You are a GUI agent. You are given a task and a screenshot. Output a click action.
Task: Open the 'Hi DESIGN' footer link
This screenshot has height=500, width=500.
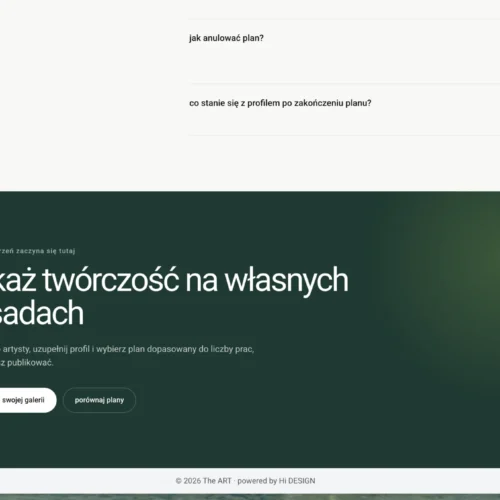[297, 481]
